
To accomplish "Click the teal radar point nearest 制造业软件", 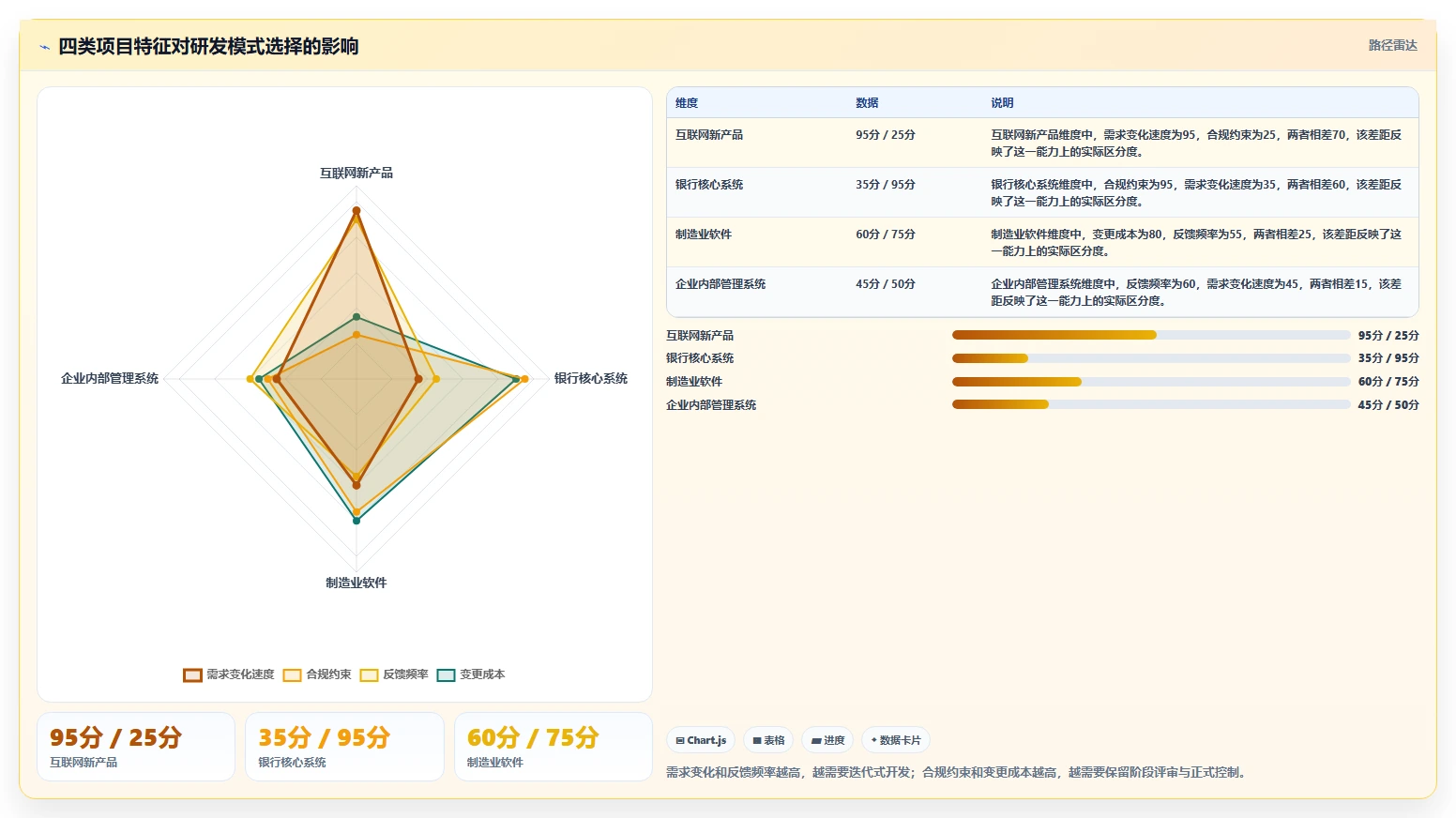I will point(356,521).
